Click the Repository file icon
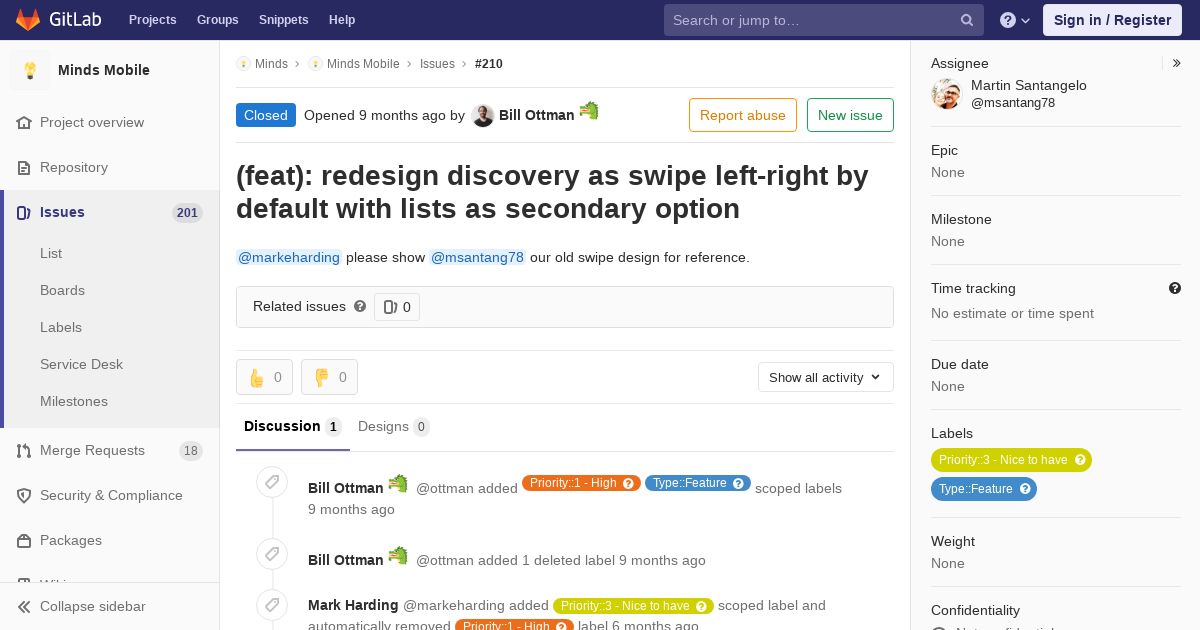 pos(24,167)
